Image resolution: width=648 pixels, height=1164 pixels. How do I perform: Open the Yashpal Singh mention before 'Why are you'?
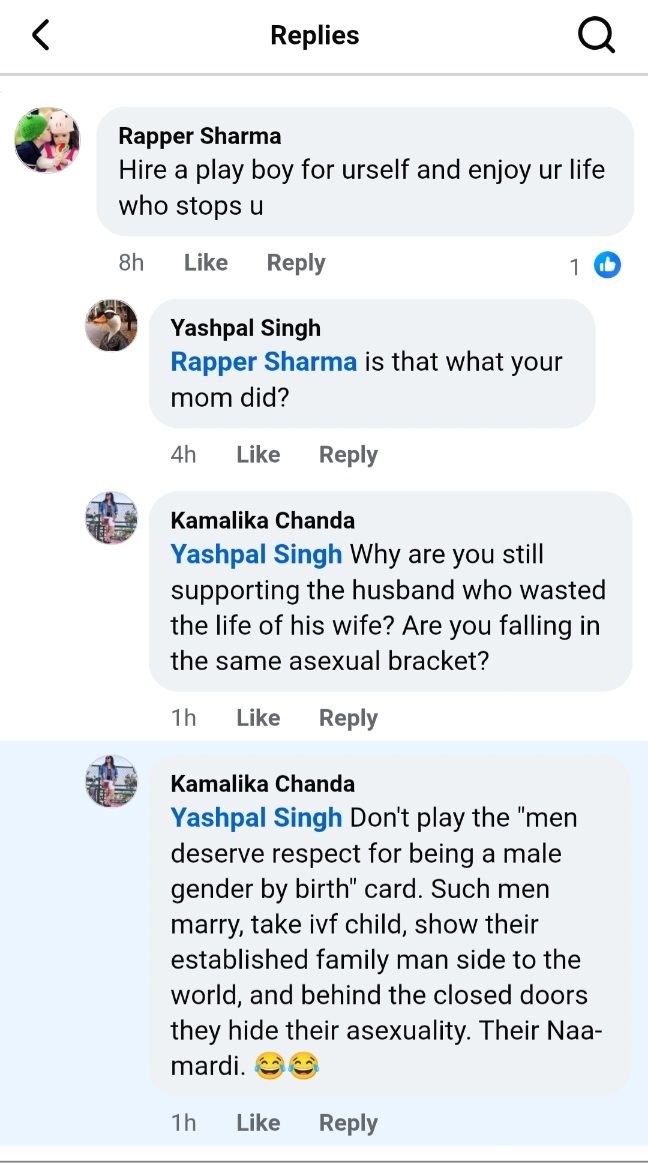tap(256, 554)
